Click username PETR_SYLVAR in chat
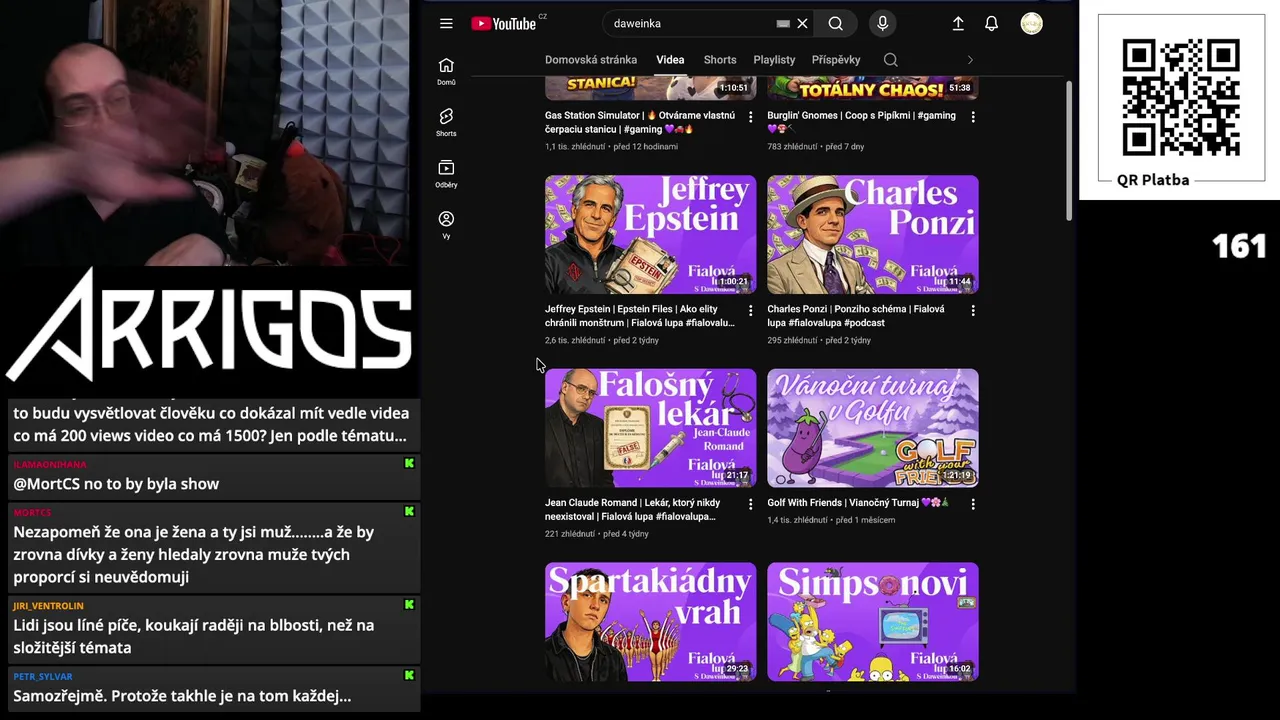Image resolution: width=1280 pixels, height=720 pixels. [43, 676]
